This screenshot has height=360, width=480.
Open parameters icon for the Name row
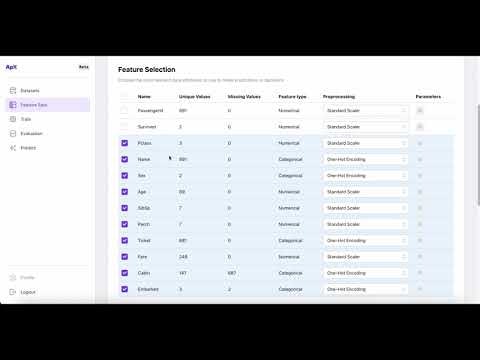point(420,159)
